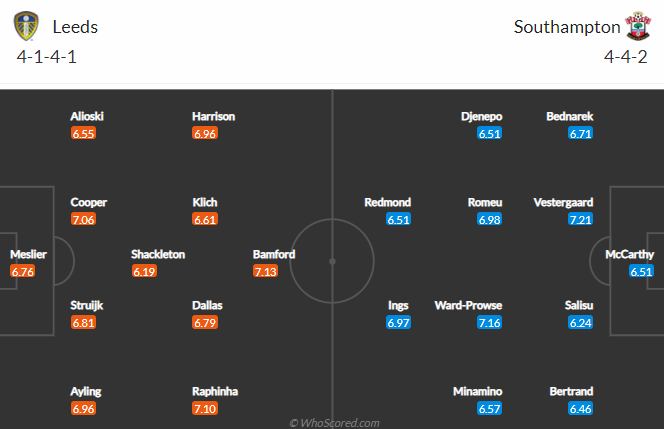664x429 pixels.
Task: Select Cooper's 7.06 rating badge
Action: click(x=83, y=219)
